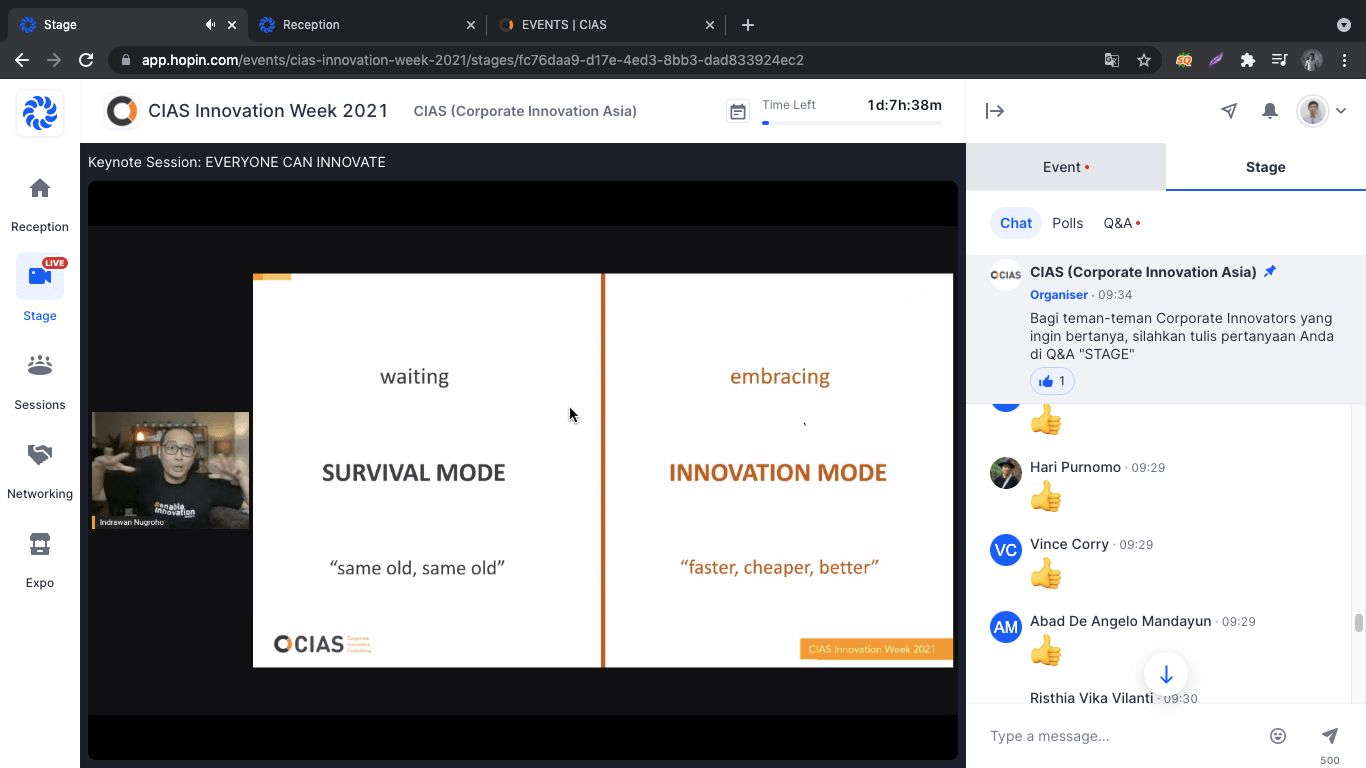Switch to the EVENTS | CIAS browser tab
The width and height of the screenshot is (1366, 768).
click(607, 25)
